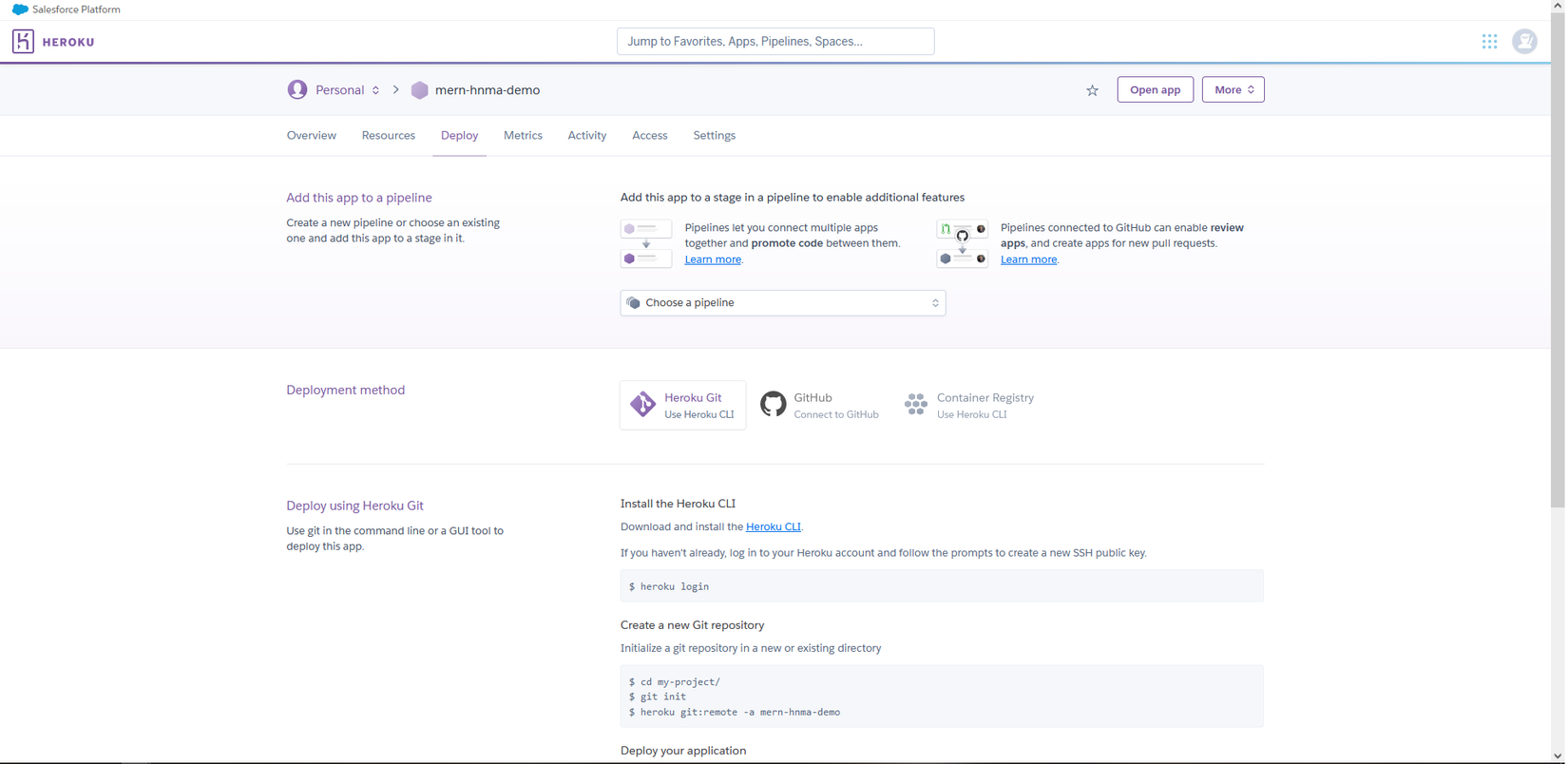The image size is (1568, 764).
Task: Click the Open app button
Action: point(1155,89)
